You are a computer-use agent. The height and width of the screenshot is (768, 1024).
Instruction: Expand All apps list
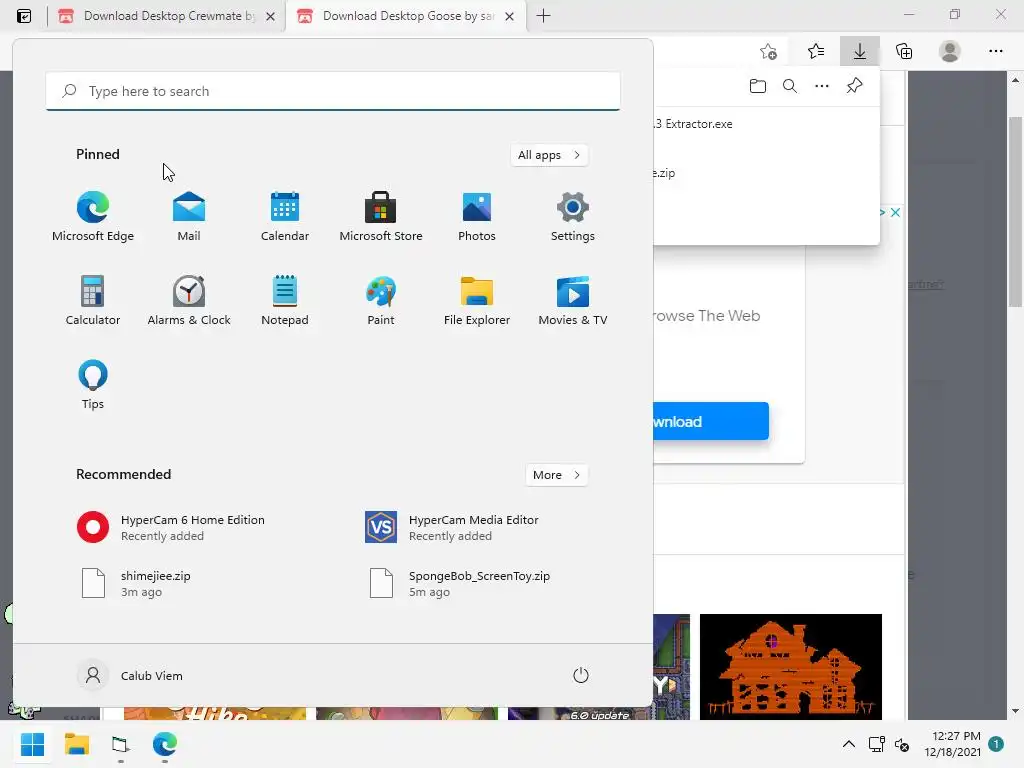[549, 155]
